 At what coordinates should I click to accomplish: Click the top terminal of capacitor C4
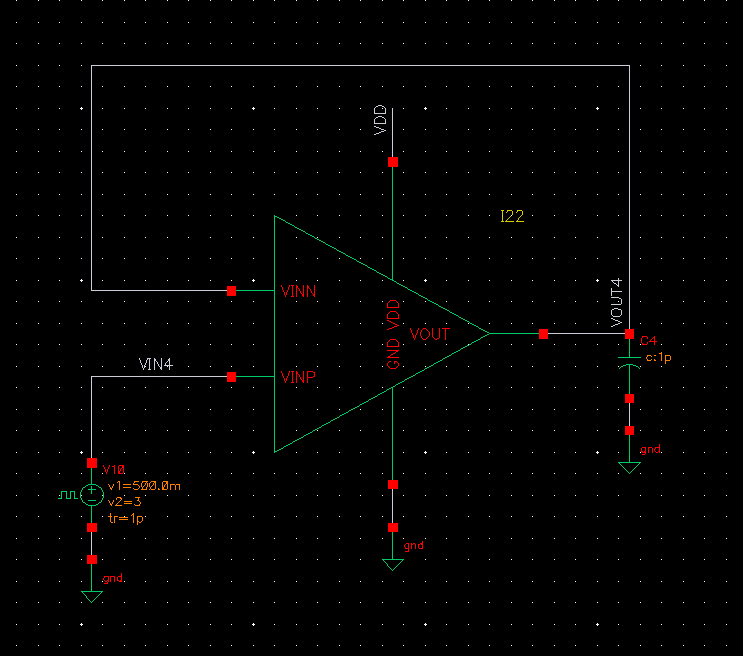pos(629,334)
